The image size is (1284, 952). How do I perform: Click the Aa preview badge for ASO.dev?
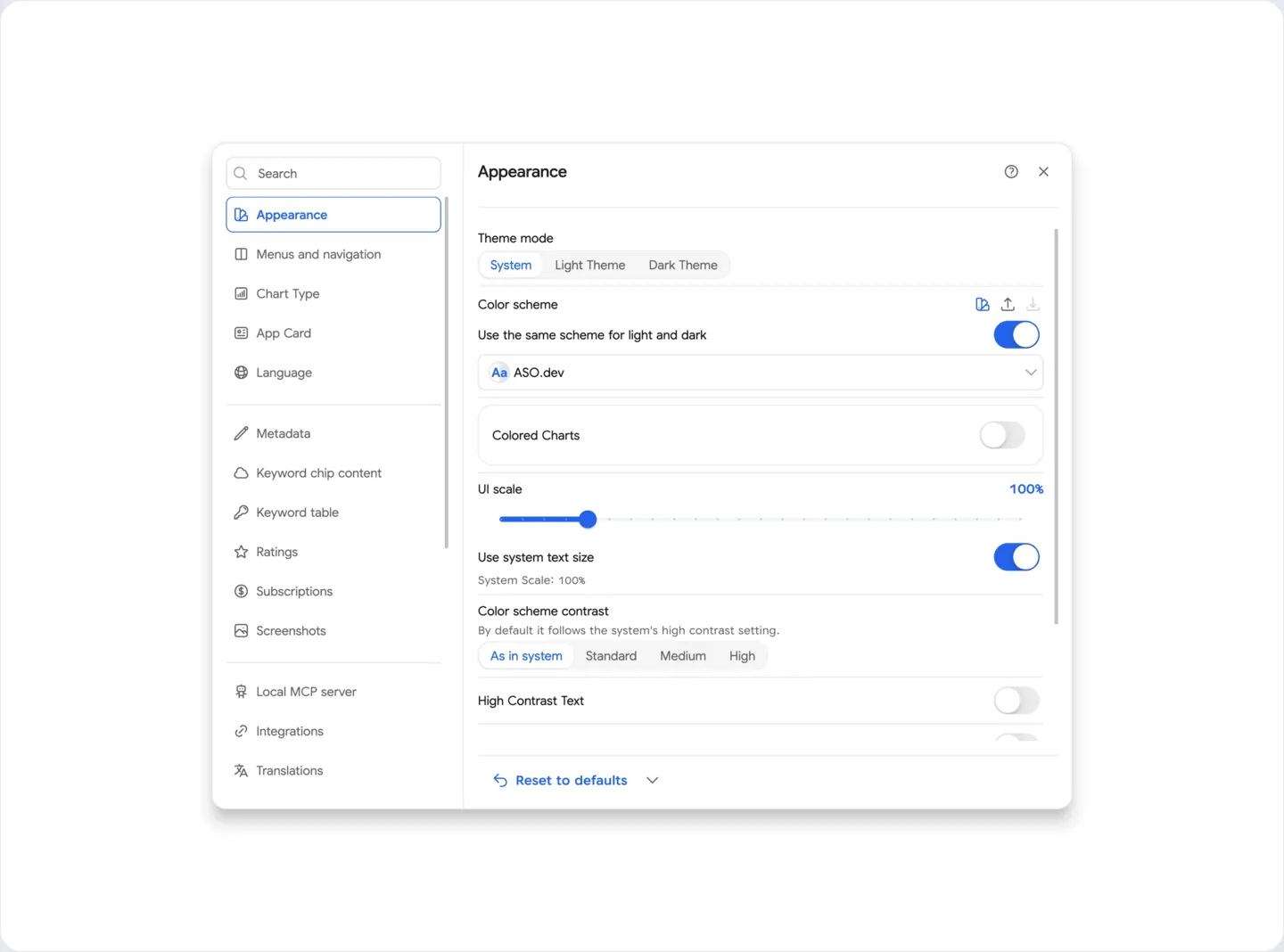(x=499, y=373)
